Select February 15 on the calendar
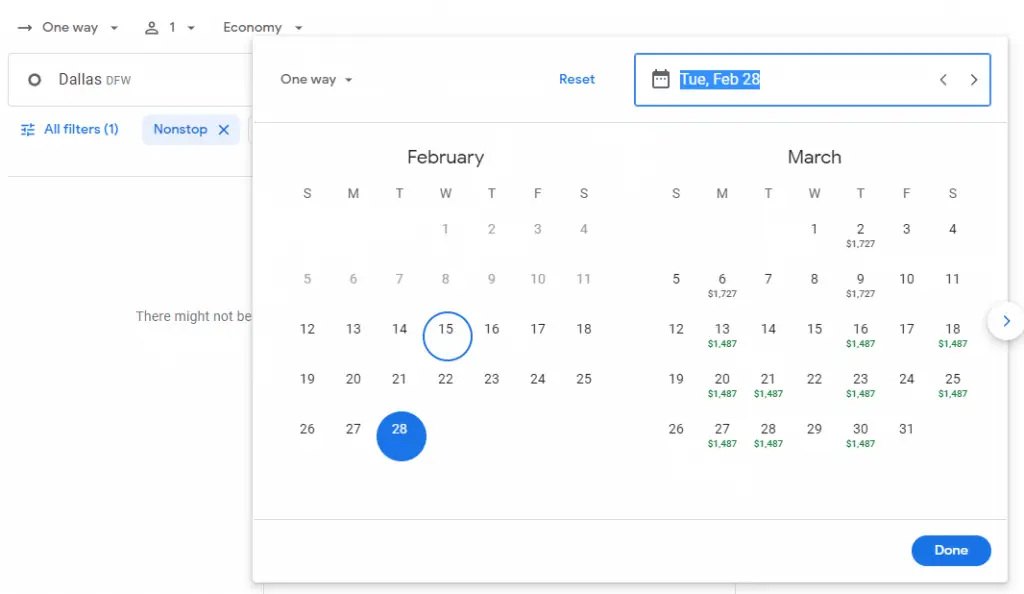1024x594 pixels. [x=446, y=329]
